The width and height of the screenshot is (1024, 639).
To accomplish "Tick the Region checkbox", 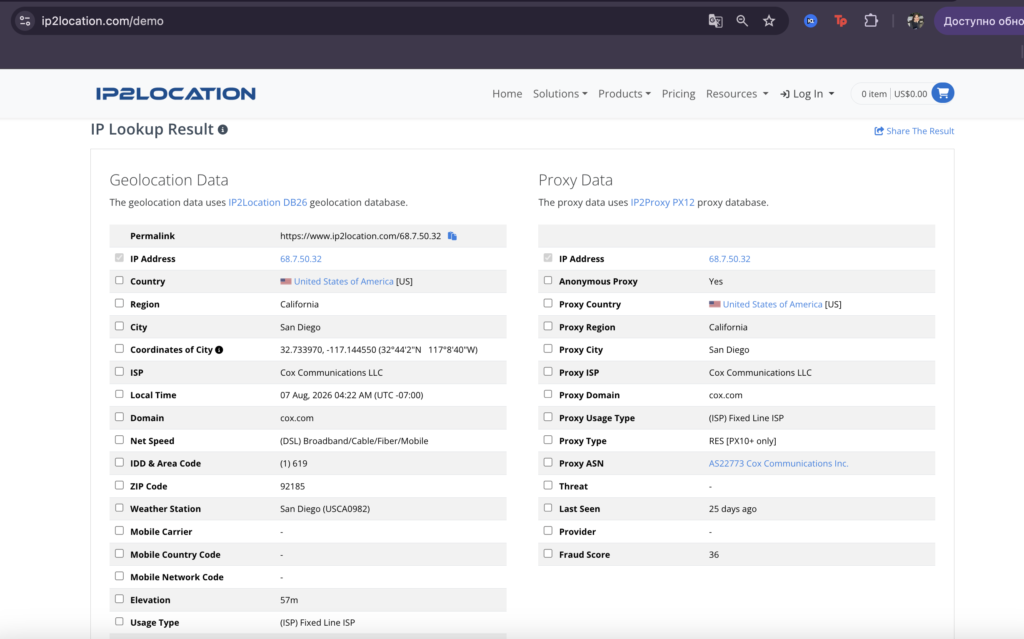I will coord(119,303).
